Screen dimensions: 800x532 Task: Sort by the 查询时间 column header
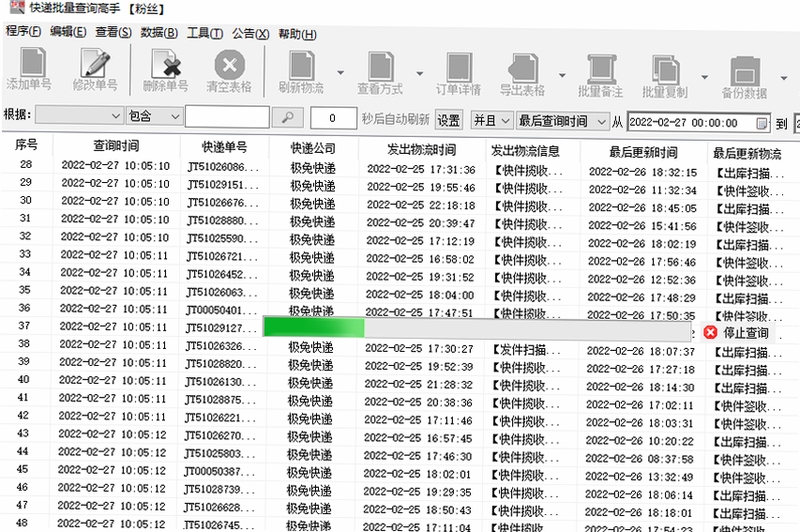[116, 145]
